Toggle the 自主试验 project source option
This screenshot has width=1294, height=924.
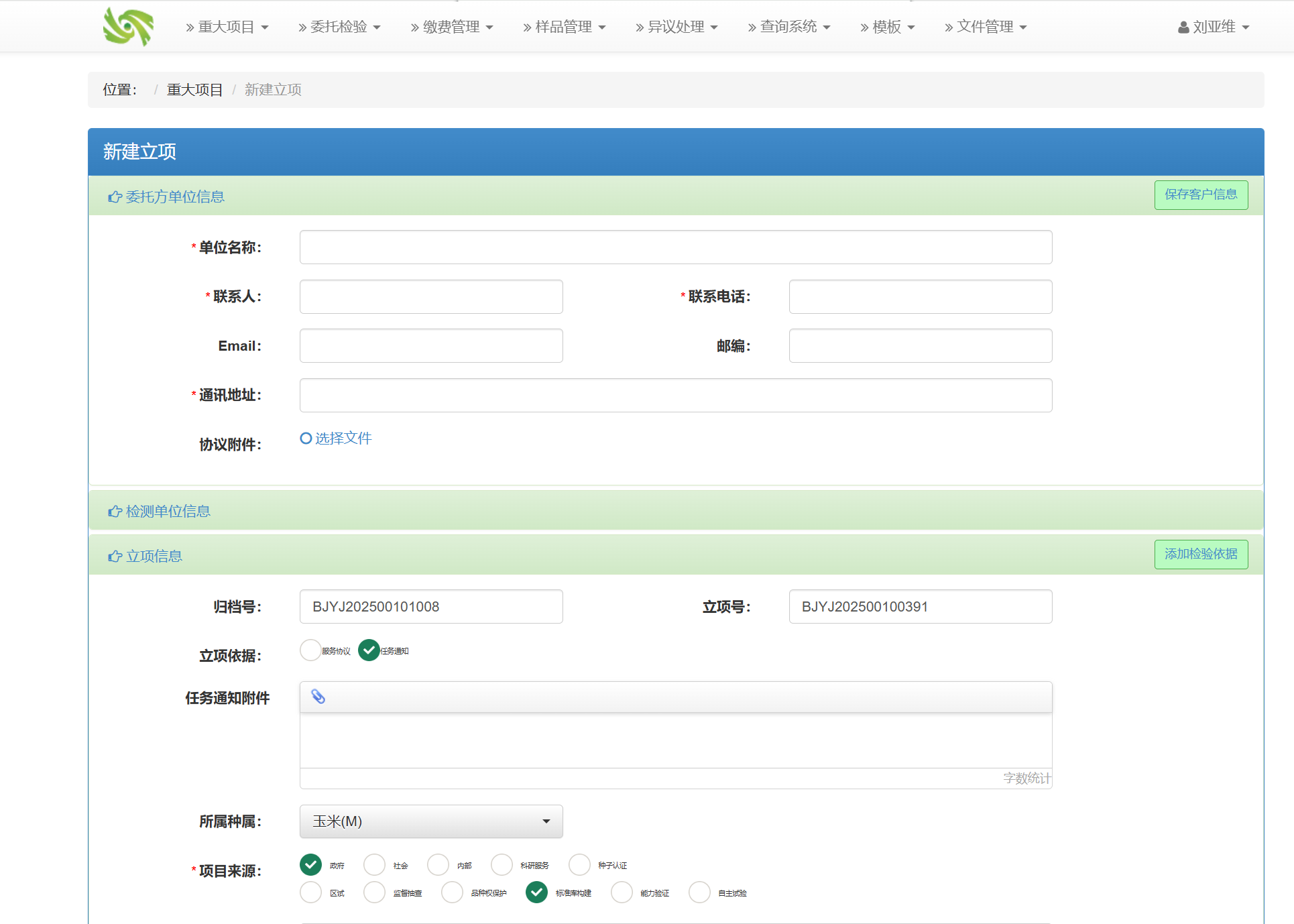point(699,892)
